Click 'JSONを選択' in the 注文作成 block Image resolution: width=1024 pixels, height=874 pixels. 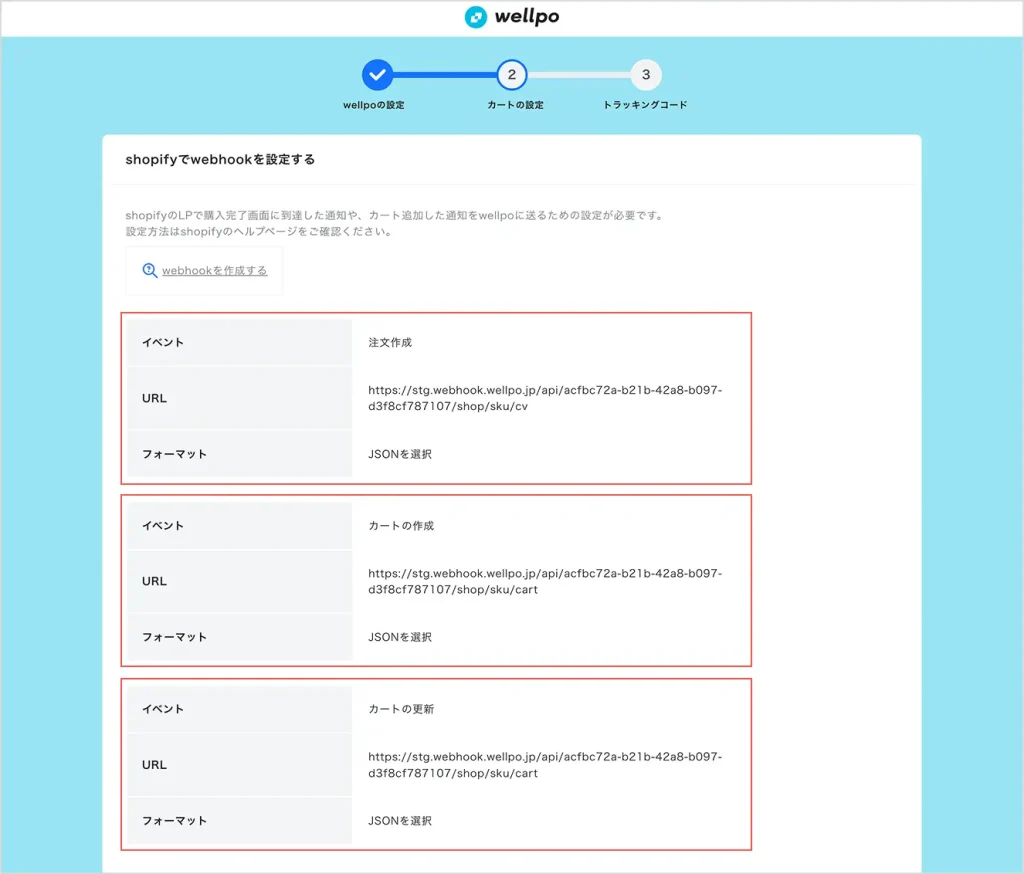[x=400, y=454]
